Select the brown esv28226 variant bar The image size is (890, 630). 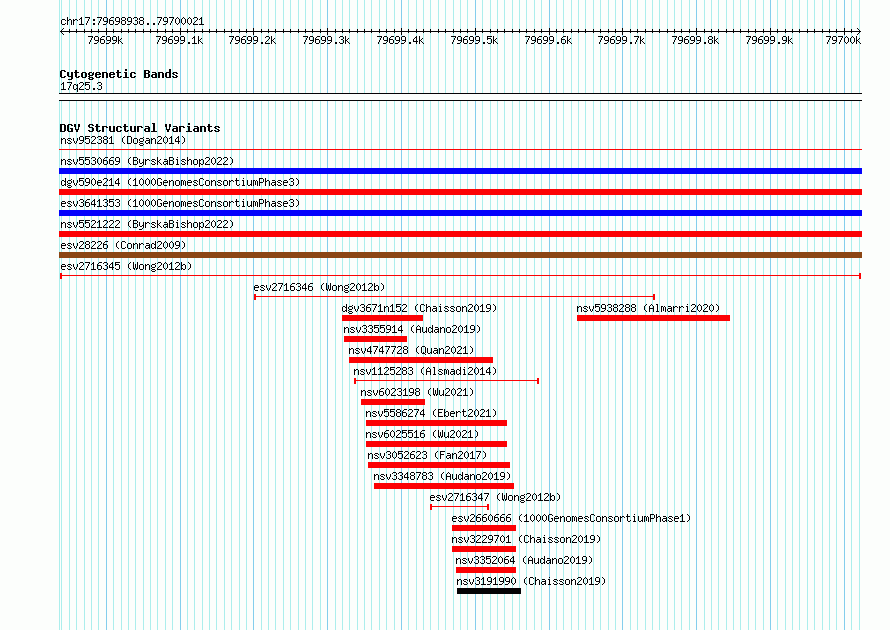[460, 255]
